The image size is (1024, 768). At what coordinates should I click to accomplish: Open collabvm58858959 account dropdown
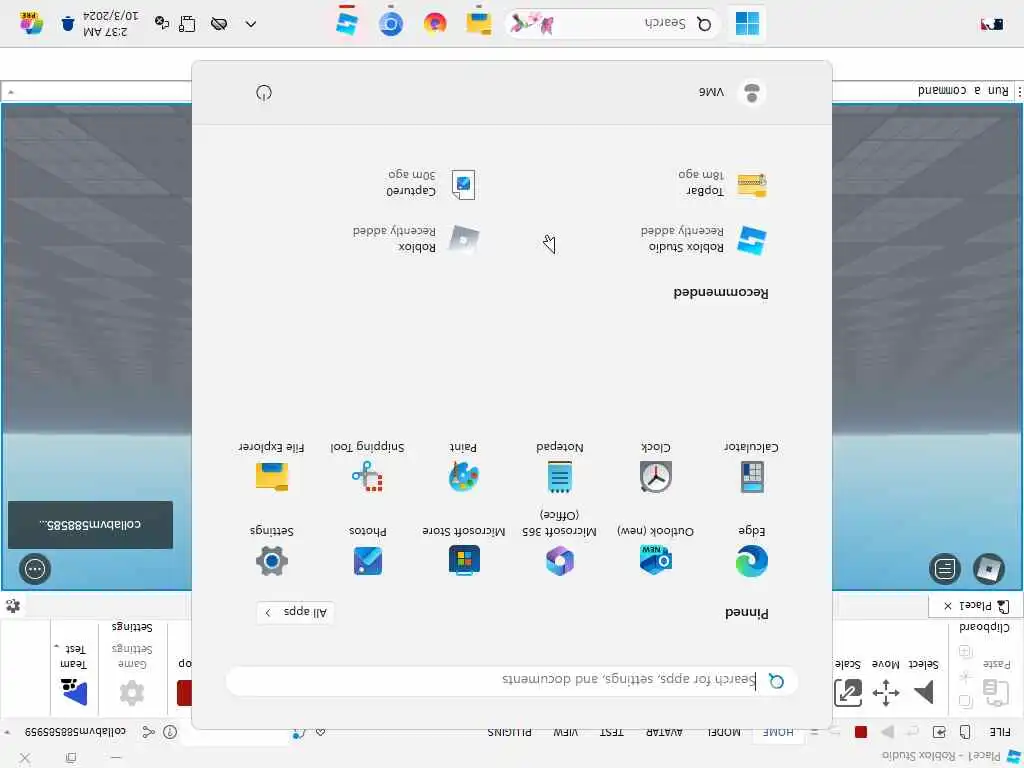[69, 732]
